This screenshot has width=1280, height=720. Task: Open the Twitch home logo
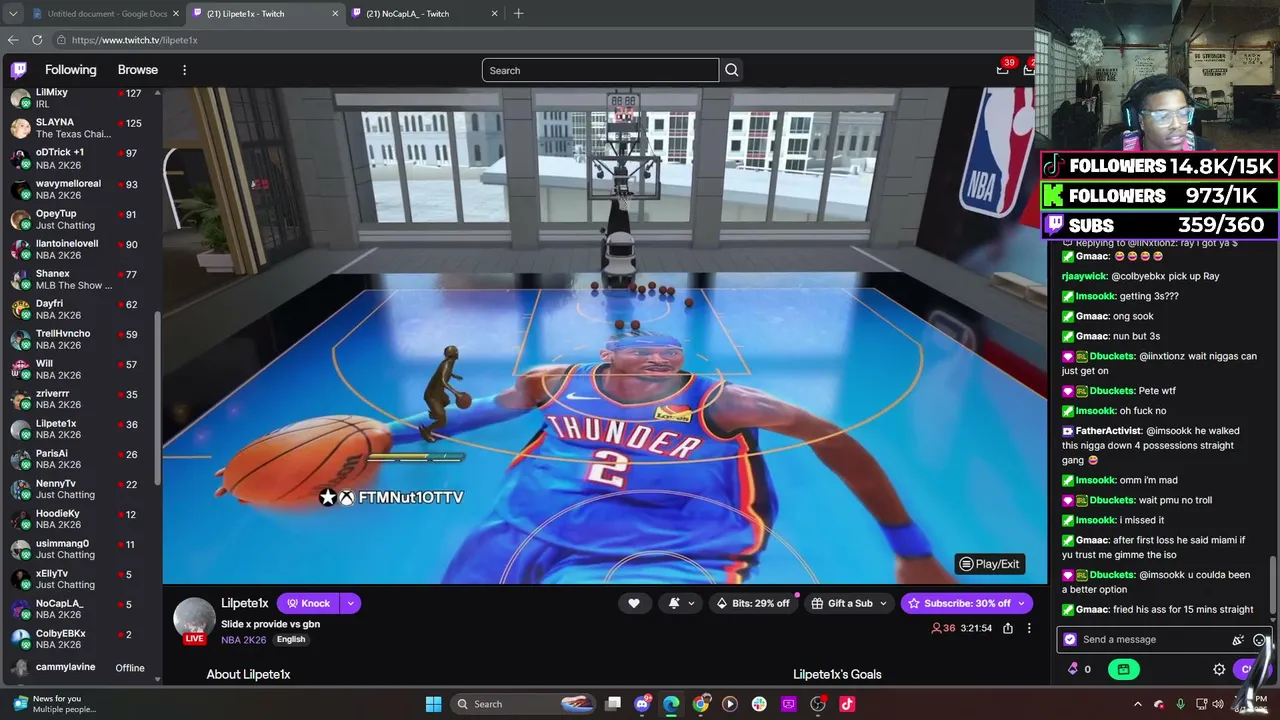click(x=19, y=70)
